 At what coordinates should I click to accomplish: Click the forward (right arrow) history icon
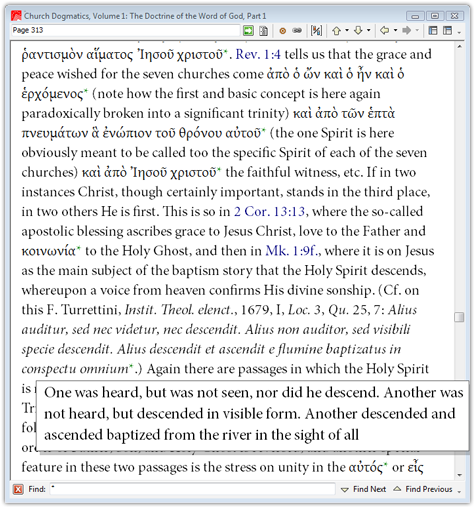click(407, 31)
